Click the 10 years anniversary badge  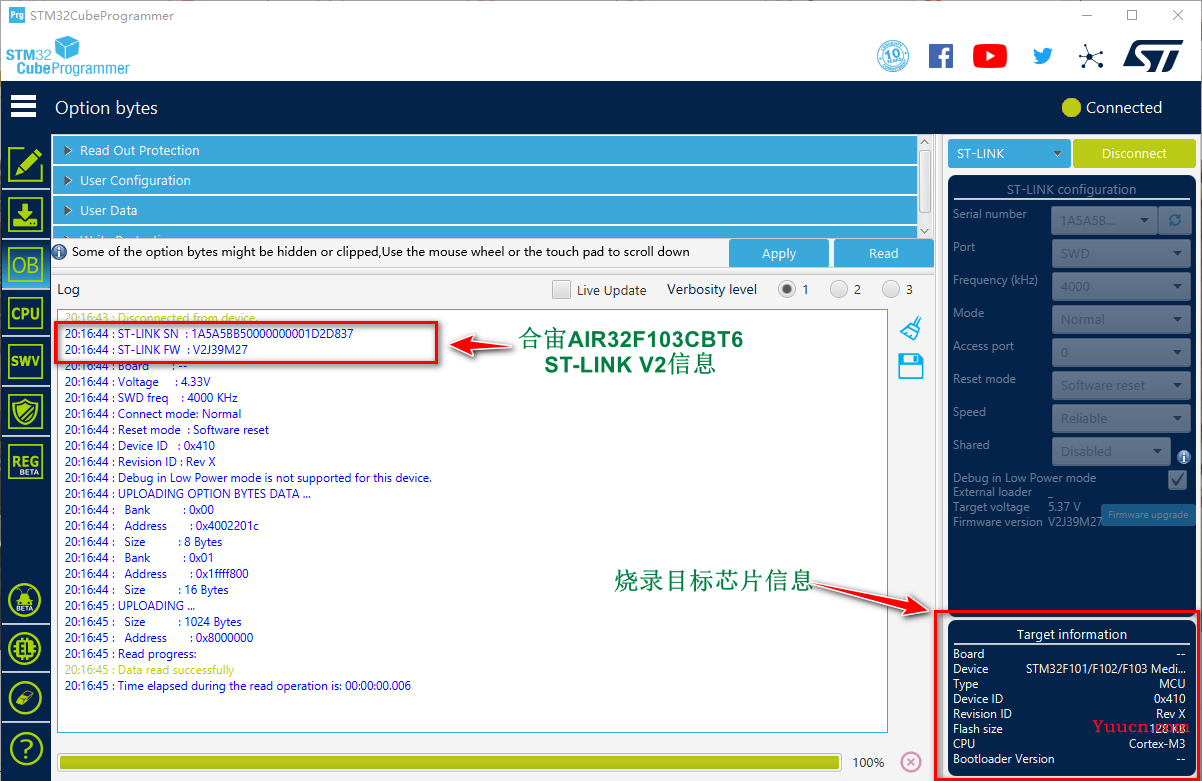(x=893, y=55)
